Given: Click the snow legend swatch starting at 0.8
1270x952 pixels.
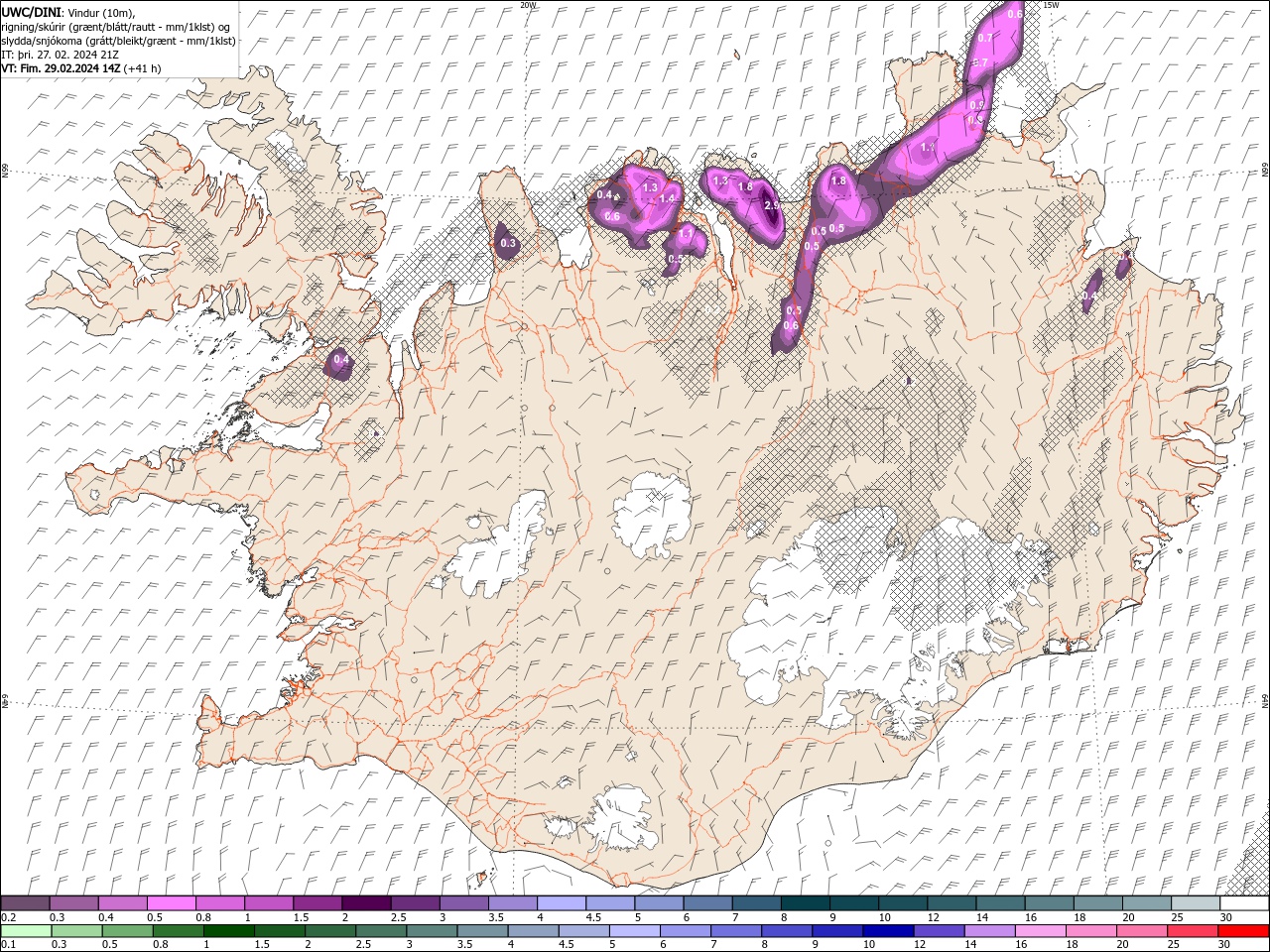Looking at the screenshot, I should tap(220, 903).
